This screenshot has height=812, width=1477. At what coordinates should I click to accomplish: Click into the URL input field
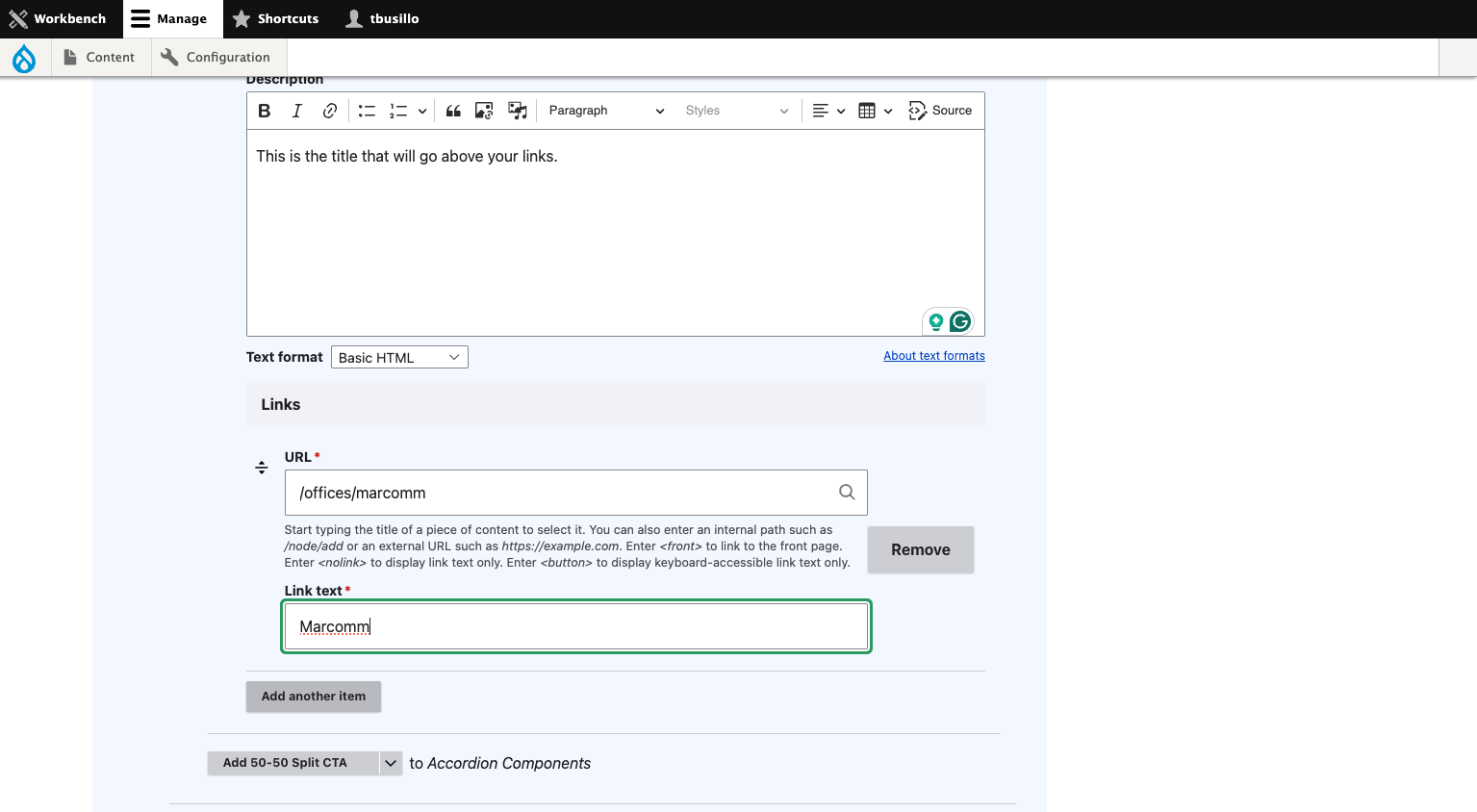(x=575, y=493)
